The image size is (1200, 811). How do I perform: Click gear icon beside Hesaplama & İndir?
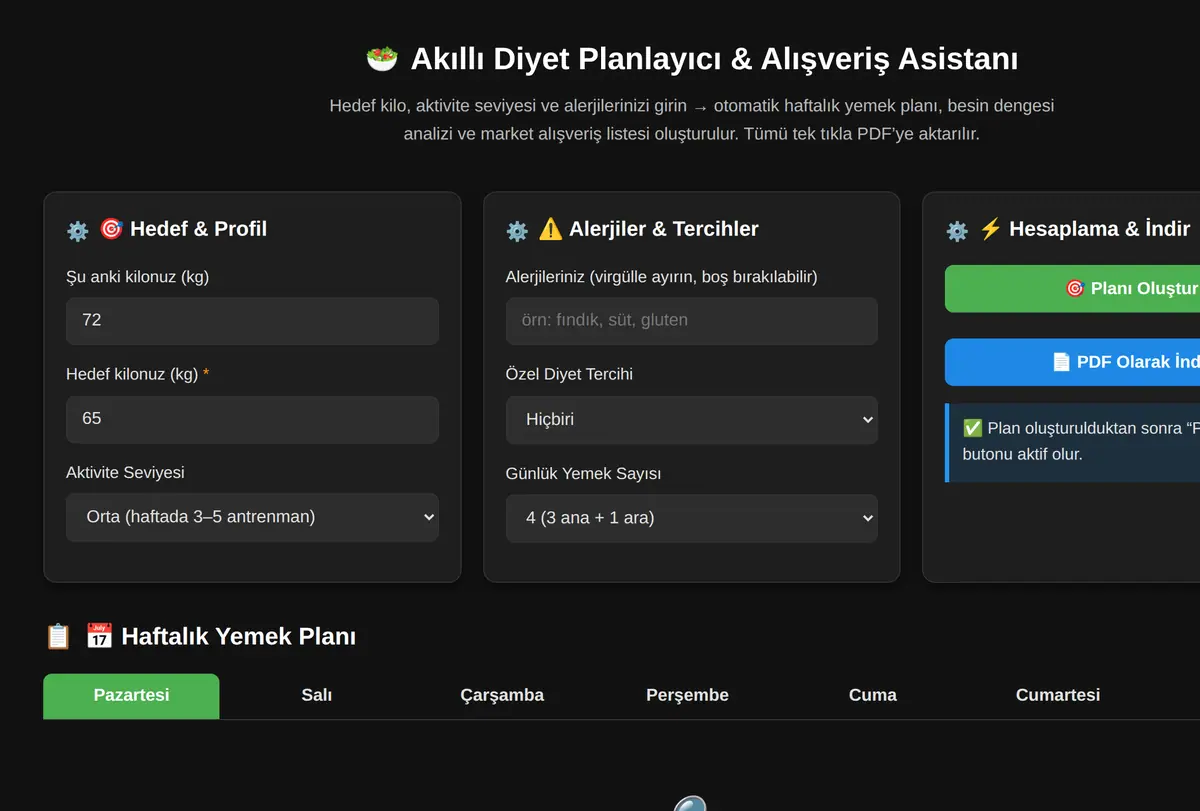tap(957, 231)
